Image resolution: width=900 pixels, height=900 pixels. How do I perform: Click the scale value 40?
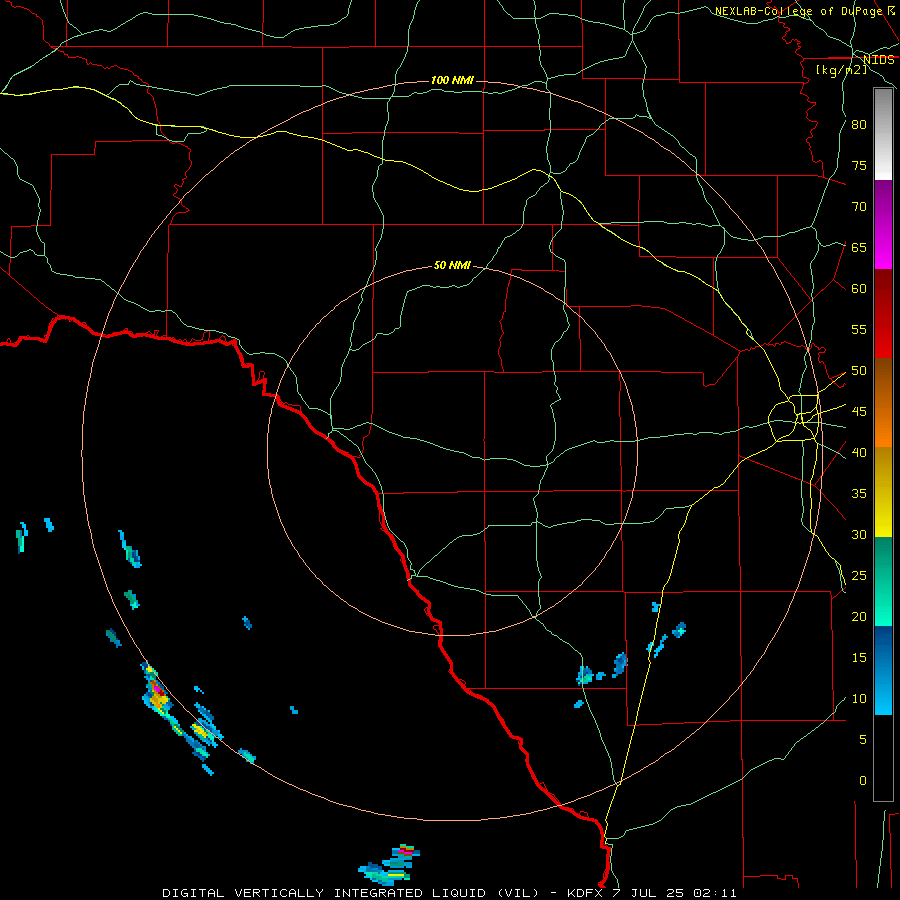(x=859, y=452)
